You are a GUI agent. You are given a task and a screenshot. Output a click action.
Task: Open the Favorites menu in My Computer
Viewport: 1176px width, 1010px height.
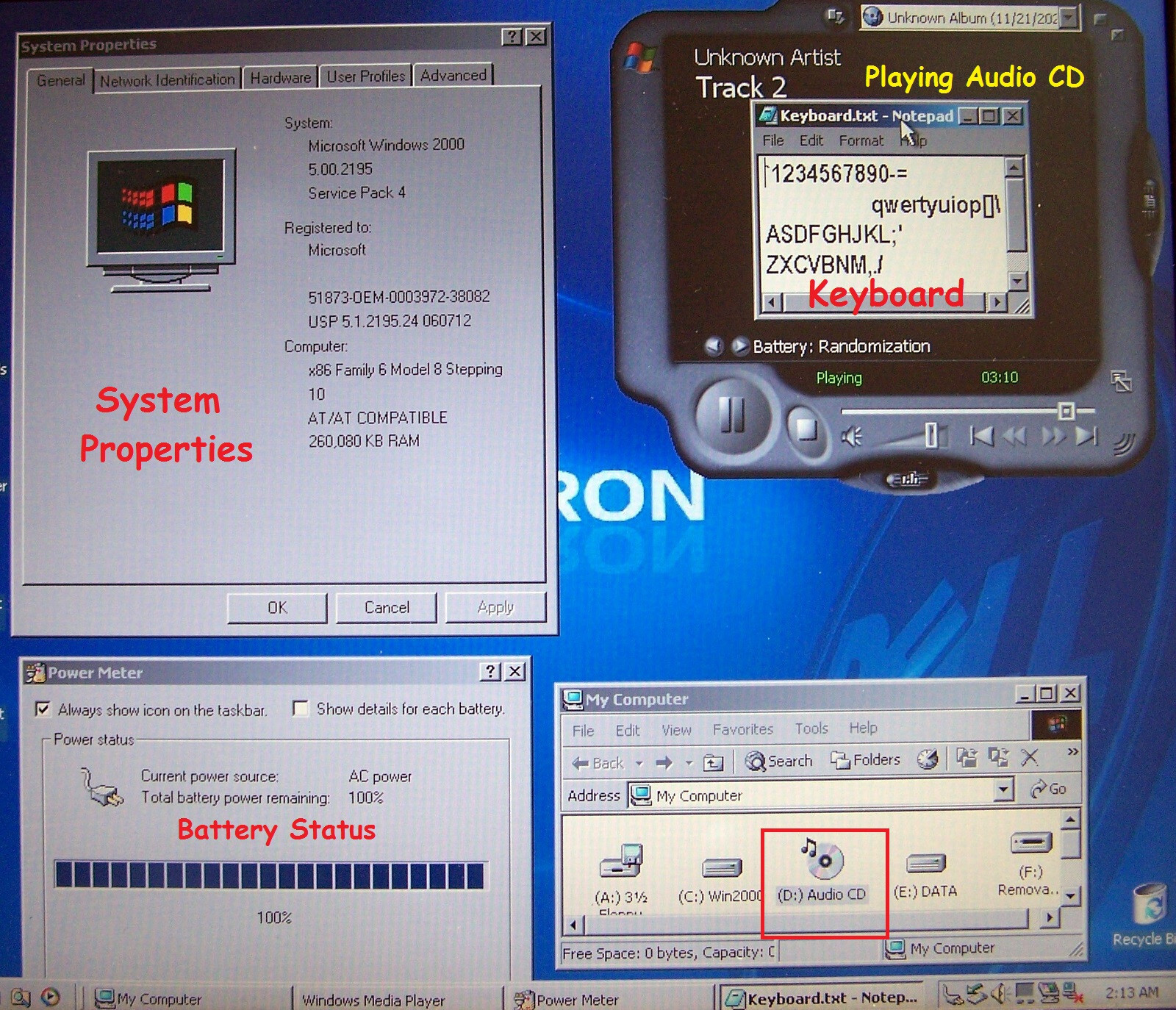743,728
